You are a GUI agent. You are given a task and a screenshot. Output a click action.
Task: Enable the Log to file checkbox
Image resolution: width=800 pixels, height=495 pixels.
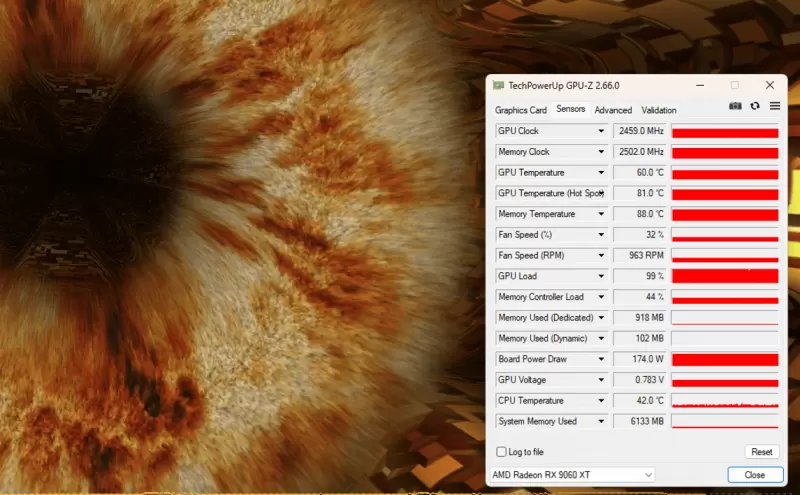(x=502, y=452)
